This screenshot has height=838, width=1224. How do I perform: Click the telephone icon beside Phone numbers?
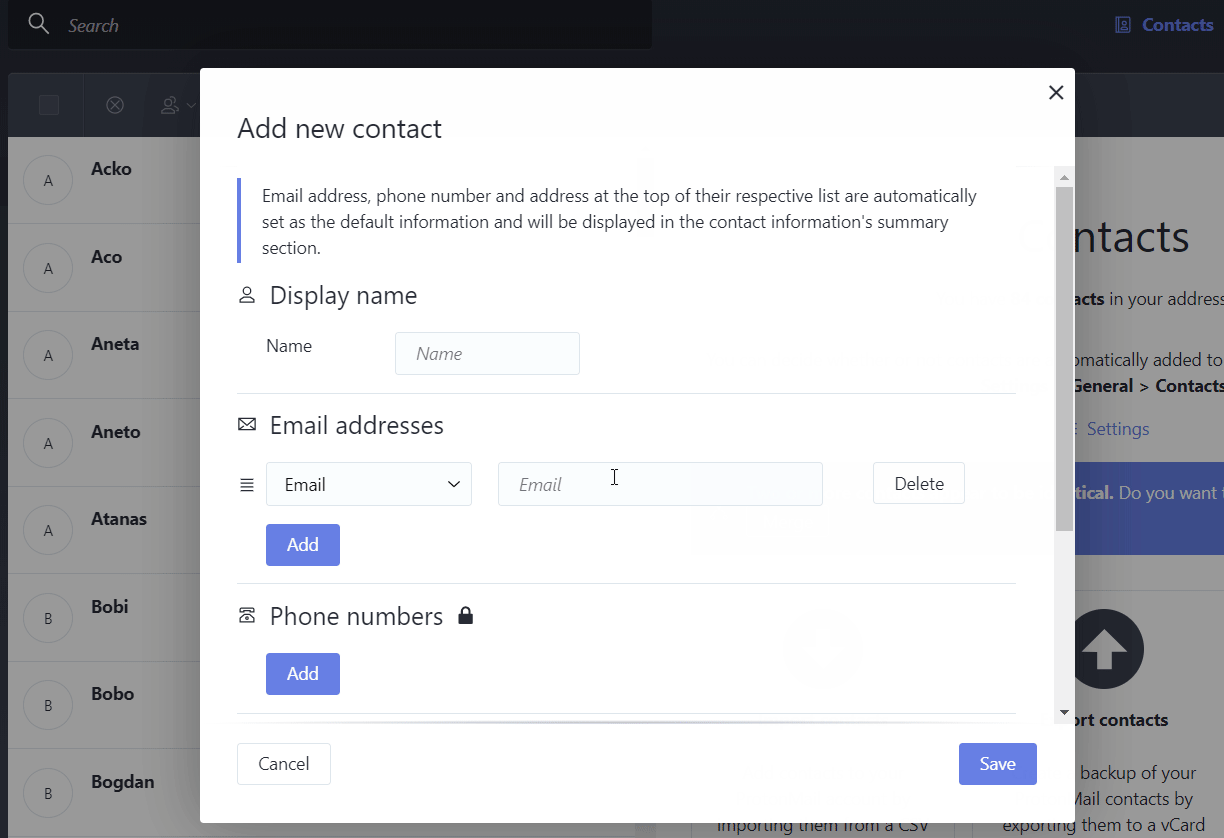coord(246,615)
